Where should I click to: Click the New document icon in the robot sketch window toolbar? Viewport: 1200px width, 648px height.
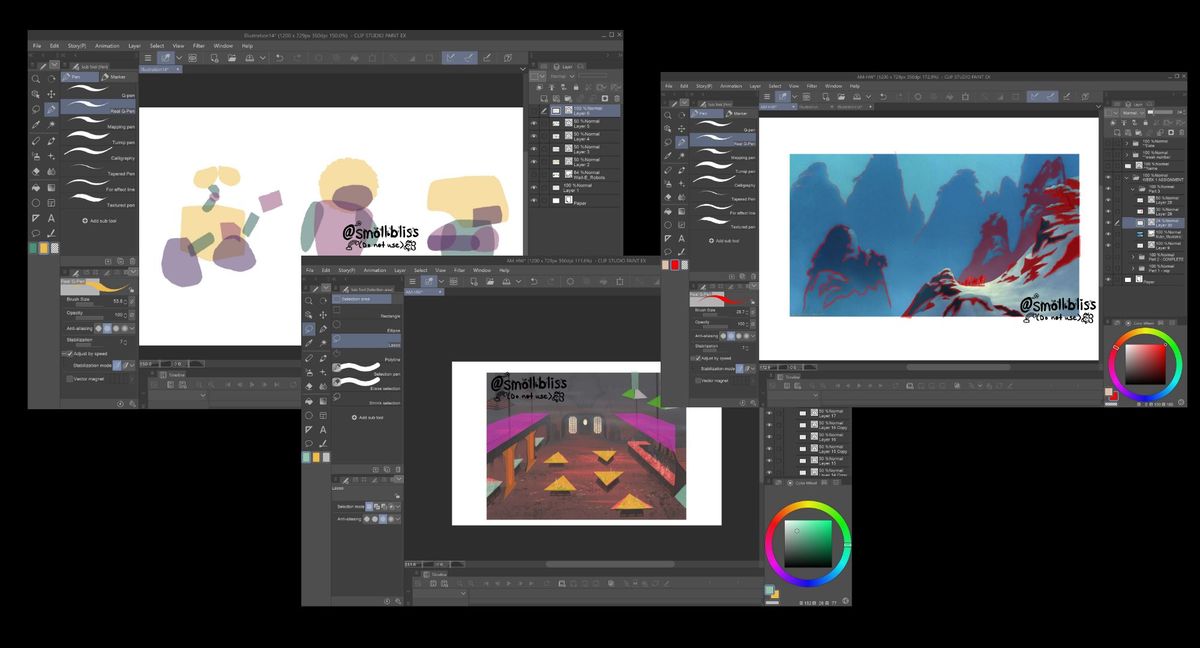click(215, 58)
